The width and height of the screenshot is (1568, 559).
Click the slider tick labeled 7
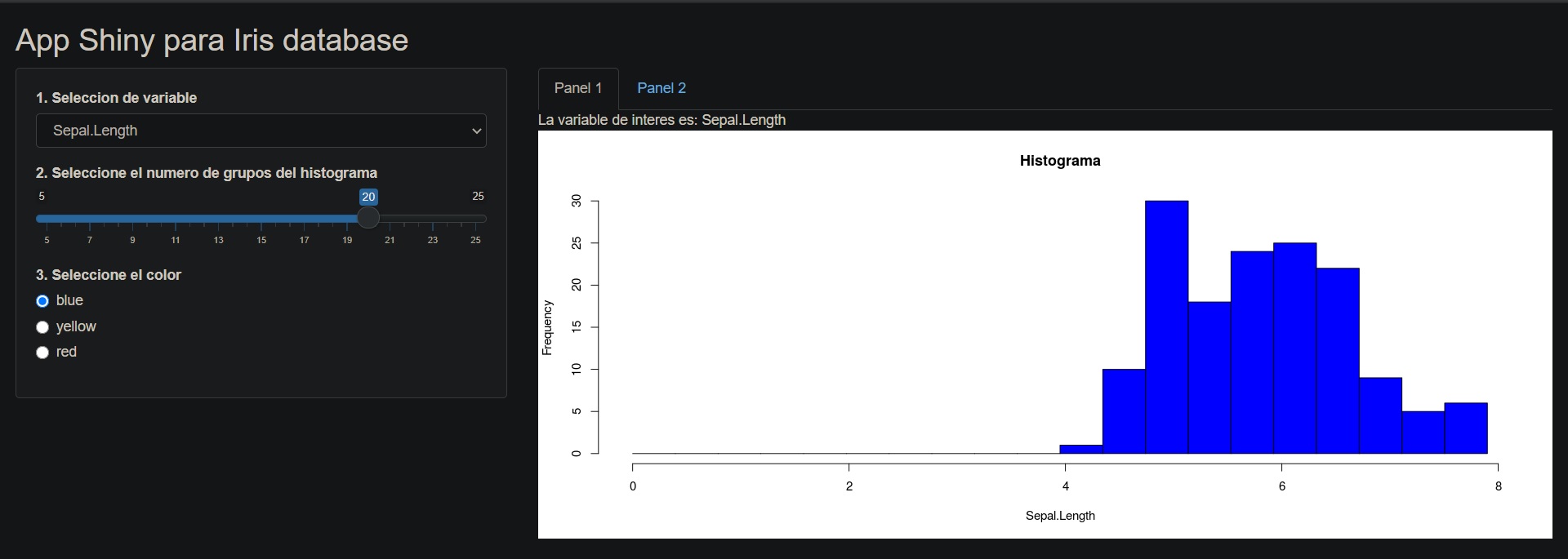[90, 240]
